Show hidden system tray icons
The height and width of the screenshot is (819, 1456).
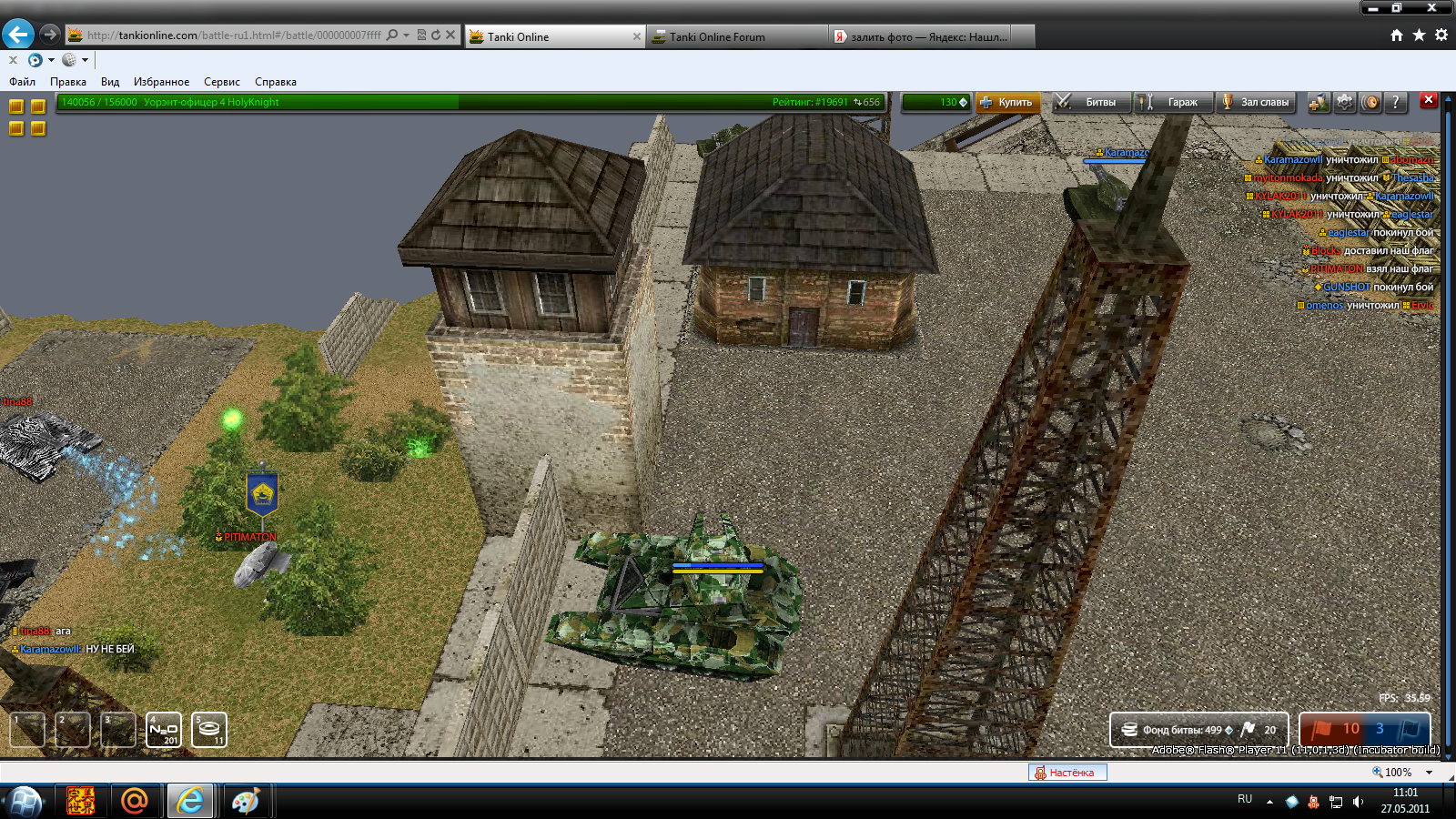1269,802
